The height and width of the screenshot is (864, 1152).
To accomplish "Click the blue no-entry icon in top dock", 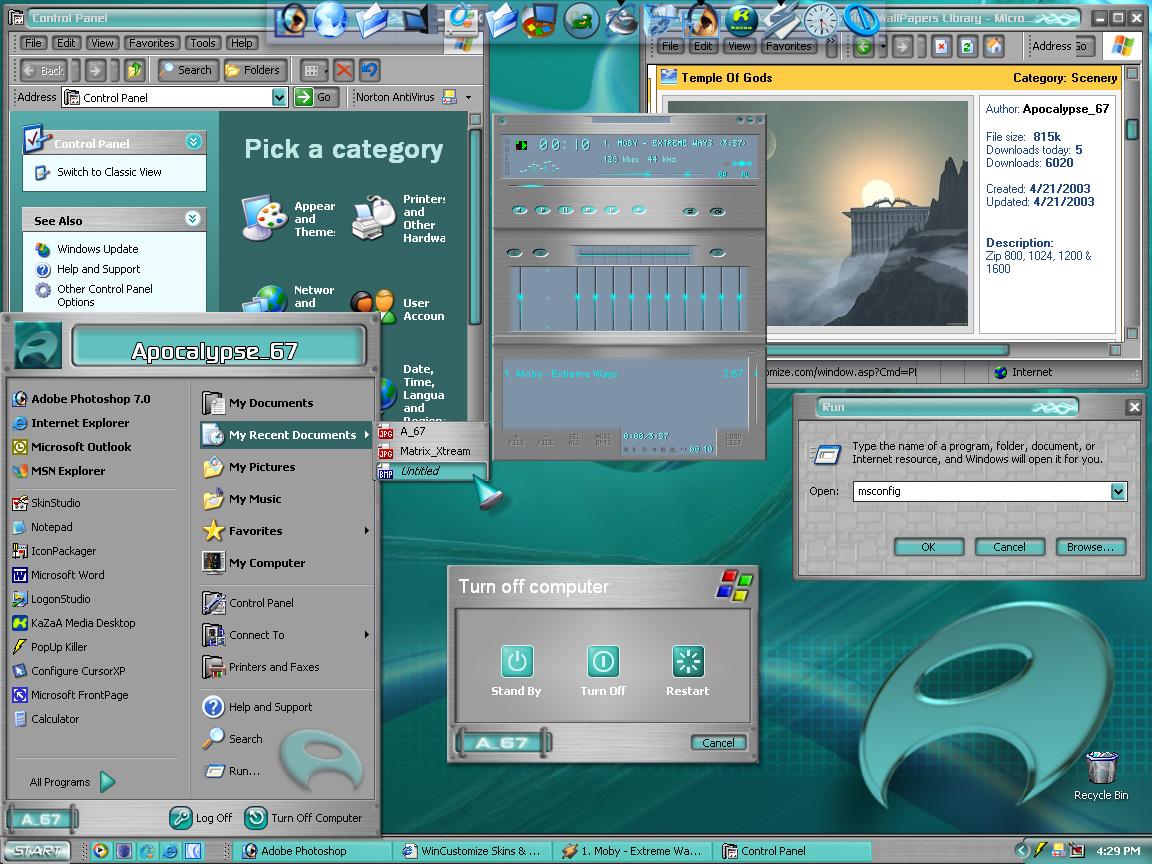I will point(859,19).
